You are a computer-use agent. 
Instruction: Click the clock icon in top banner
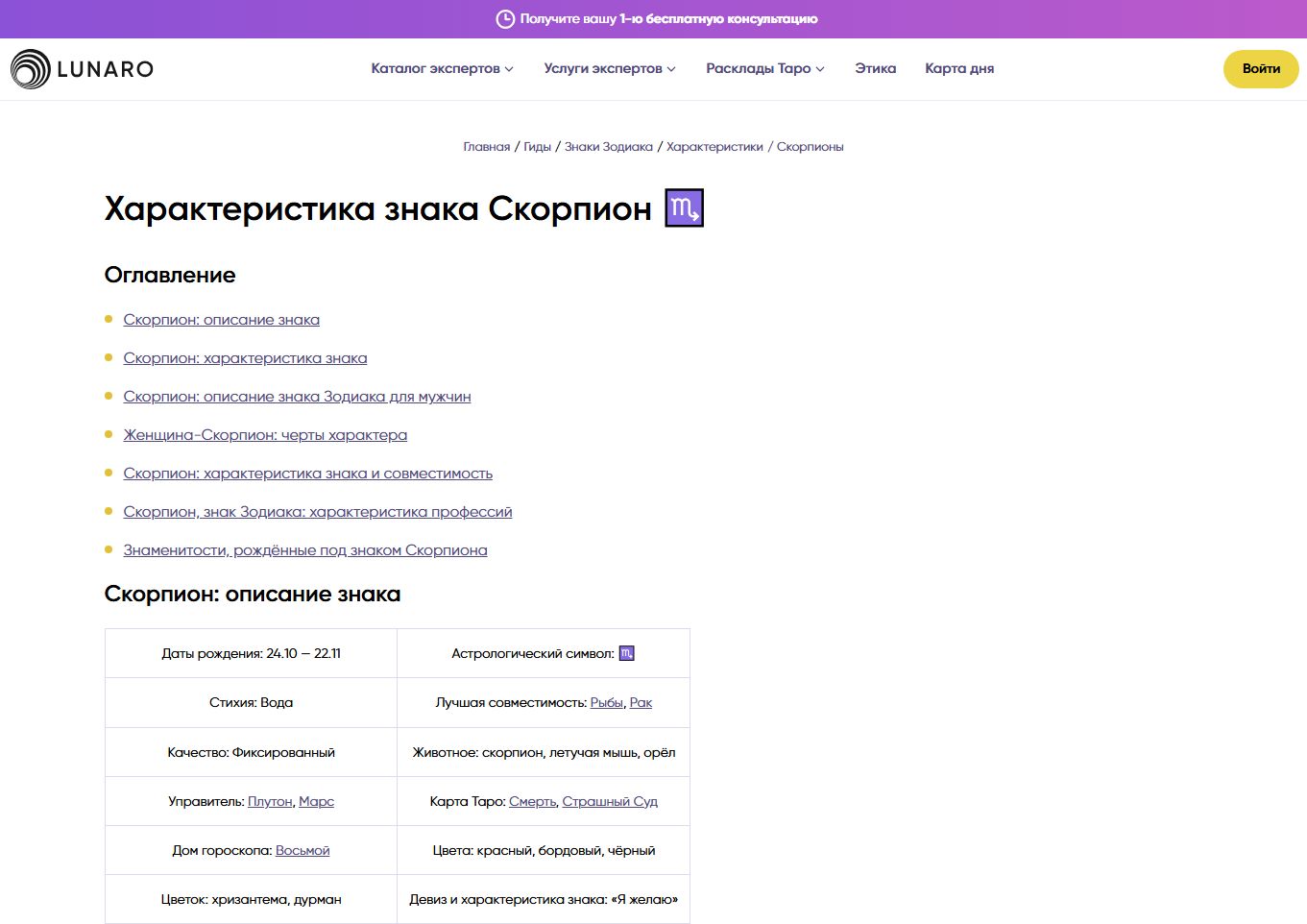[x=505, y=19]
